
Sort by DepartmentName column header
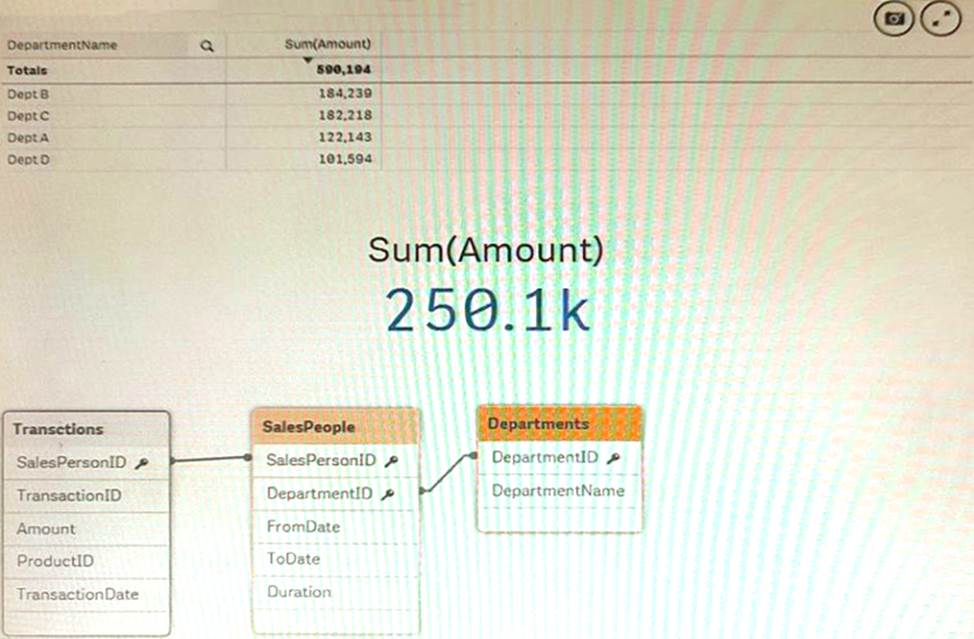pos(62,45)
